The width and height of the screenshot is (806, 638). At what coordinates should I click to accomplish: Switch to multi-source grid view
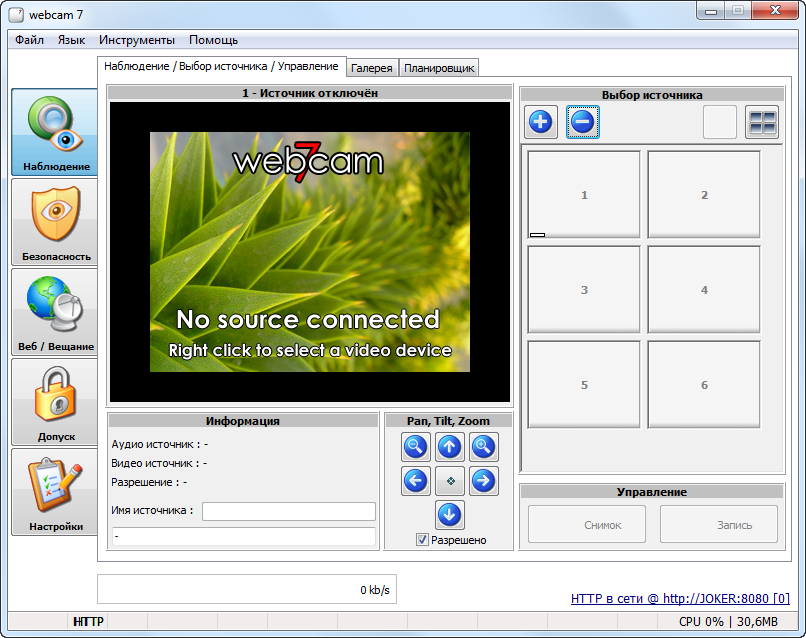click(762, 122)
